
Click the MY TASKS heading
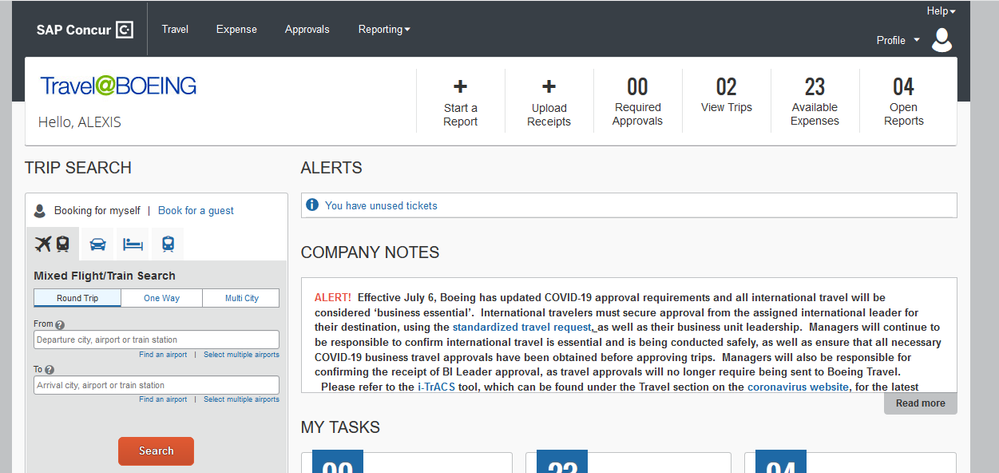[x=340, y=427]
